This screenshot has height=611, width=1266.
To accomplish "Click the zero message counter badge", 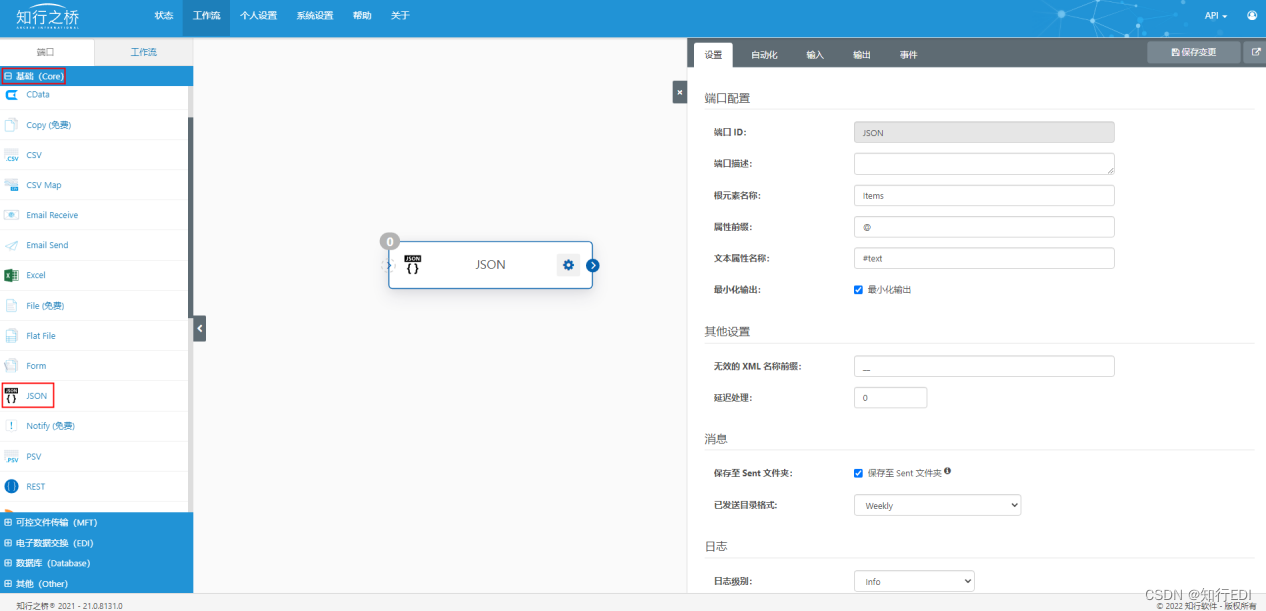I will 390,241.
